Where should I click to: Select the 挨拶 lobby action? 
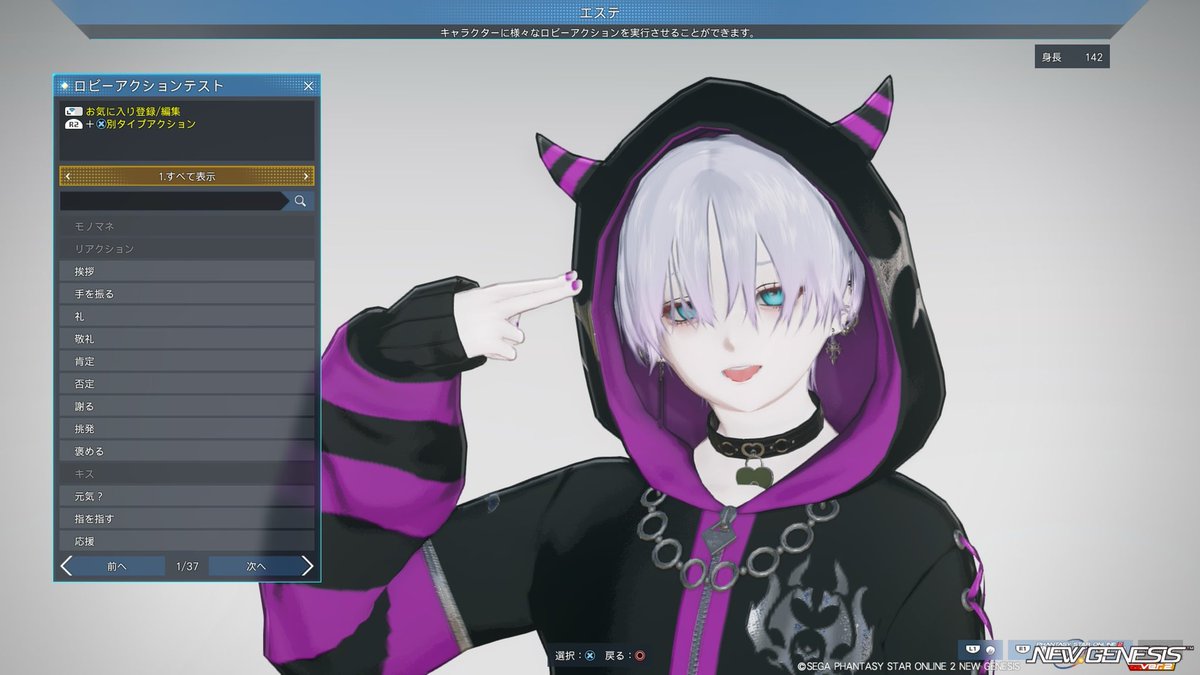click(x=187, y=272)
